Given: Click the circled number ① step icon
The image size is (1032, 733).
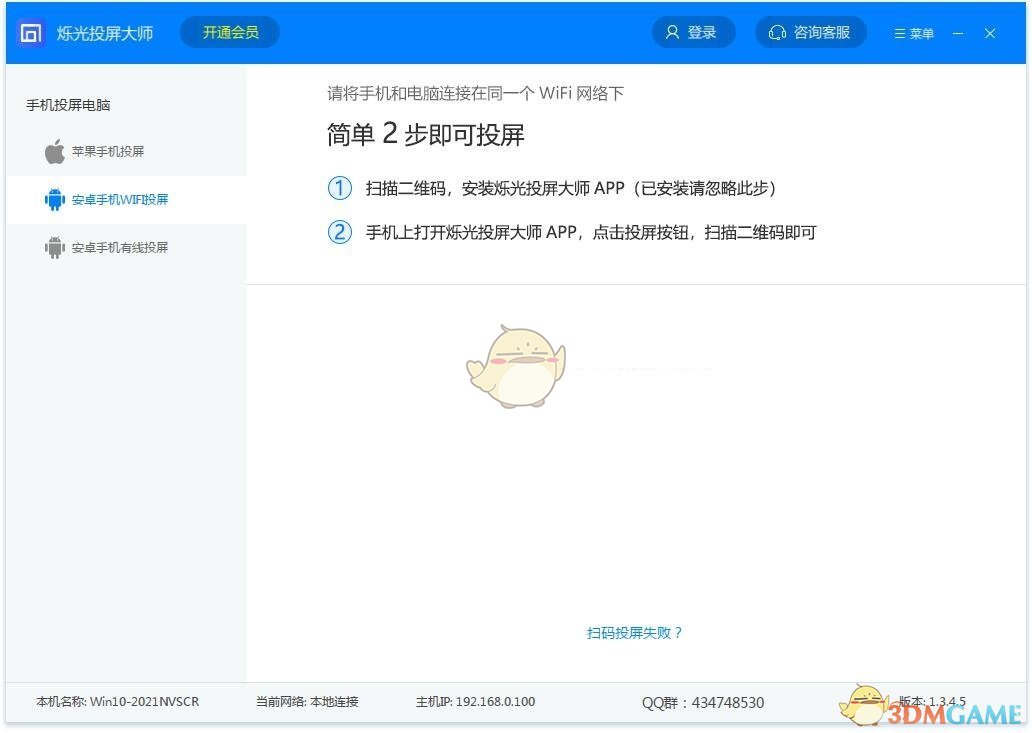Looking at the screenshot, I should click(340, 188).
